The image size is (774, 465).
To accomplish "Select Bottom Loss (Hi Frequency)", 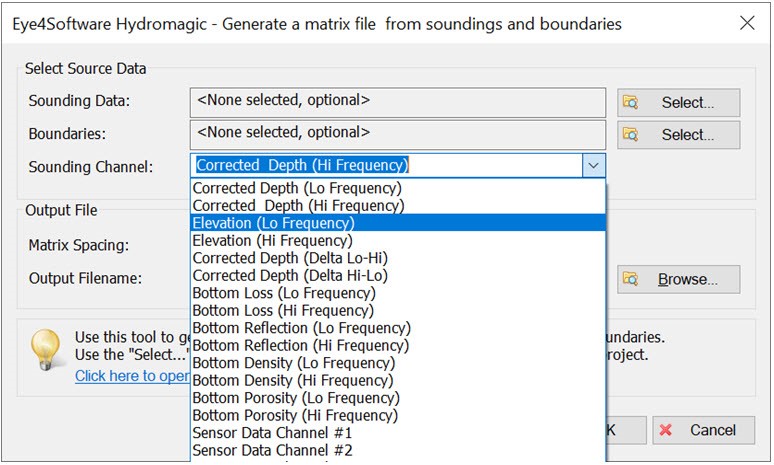I will (398, 310).
